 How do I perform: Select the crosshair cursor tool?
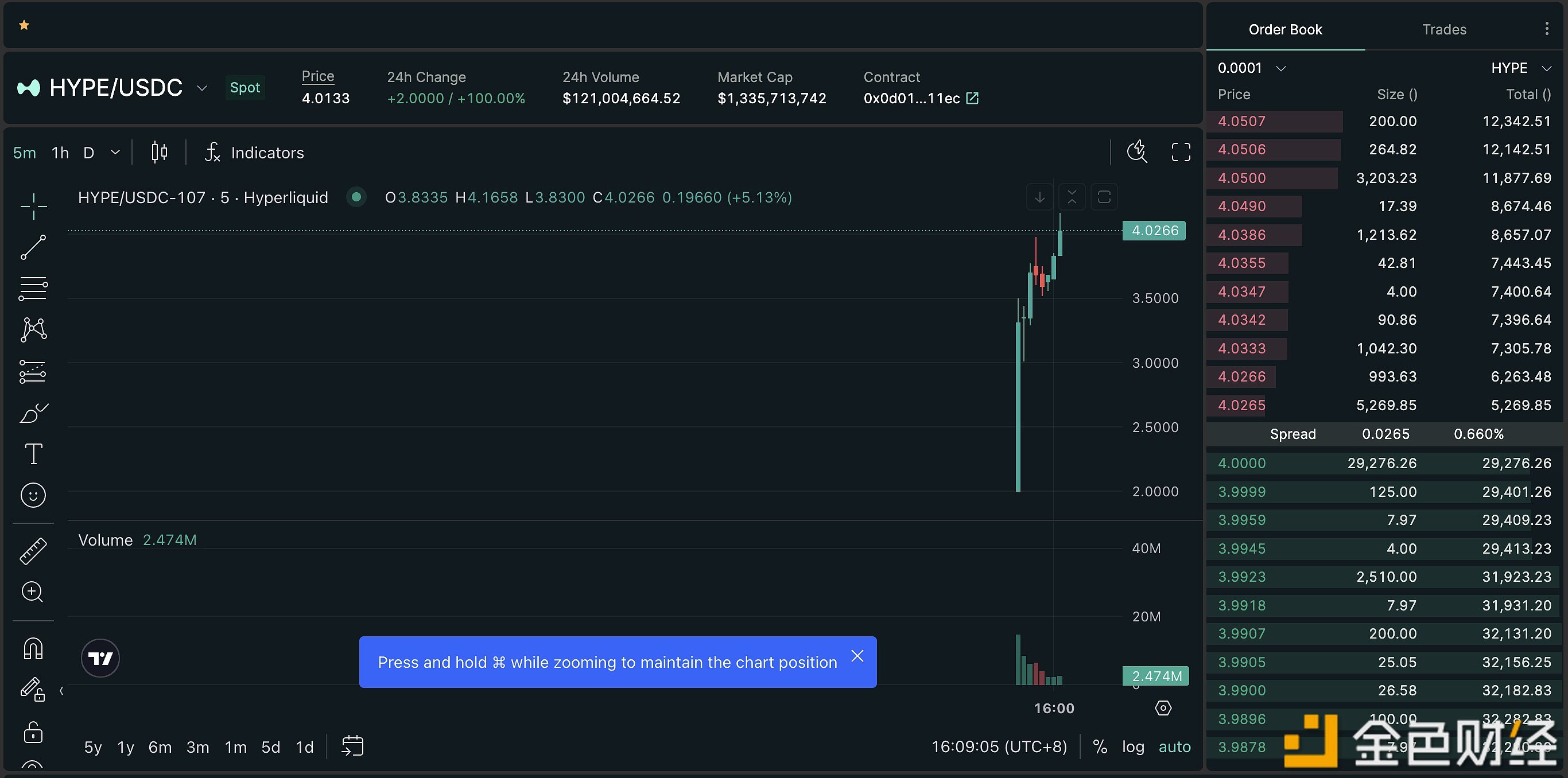[x=33, y=206]
